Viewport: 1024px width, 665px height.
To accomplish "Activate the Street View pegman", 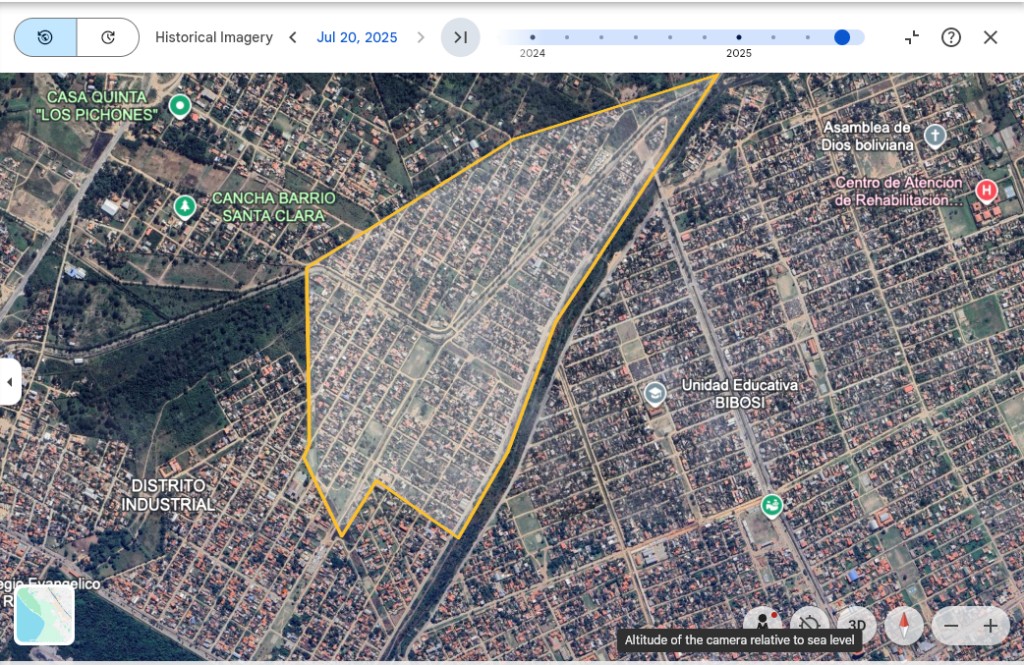I will 763,624.
